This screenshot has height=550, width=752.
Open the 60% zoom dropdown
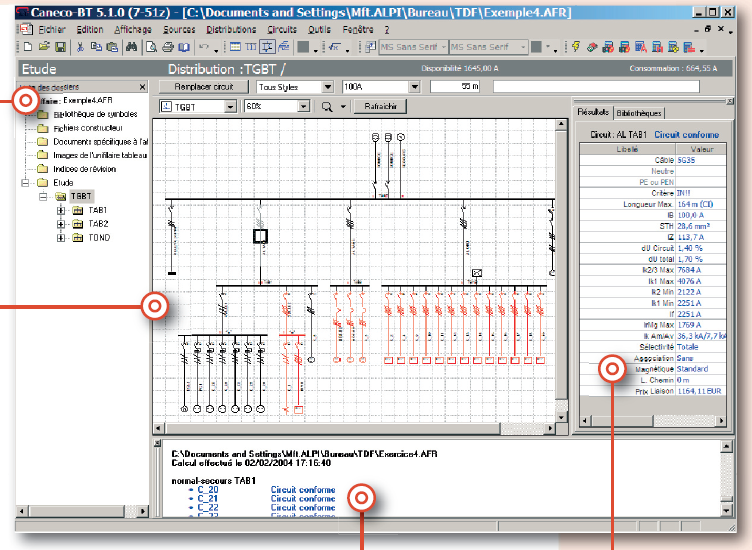click(x=304, y=106)
